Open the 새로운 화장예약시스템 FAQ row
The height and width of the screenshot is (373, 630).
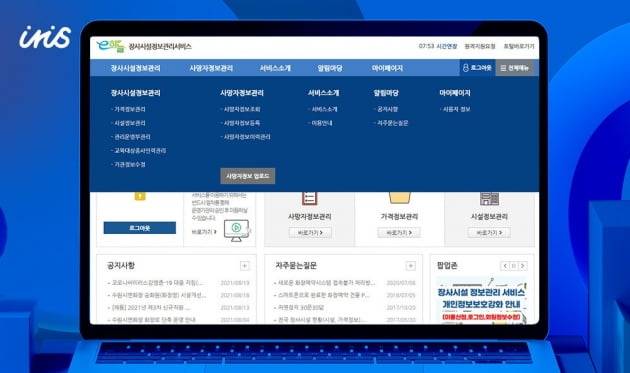(344, 283)
